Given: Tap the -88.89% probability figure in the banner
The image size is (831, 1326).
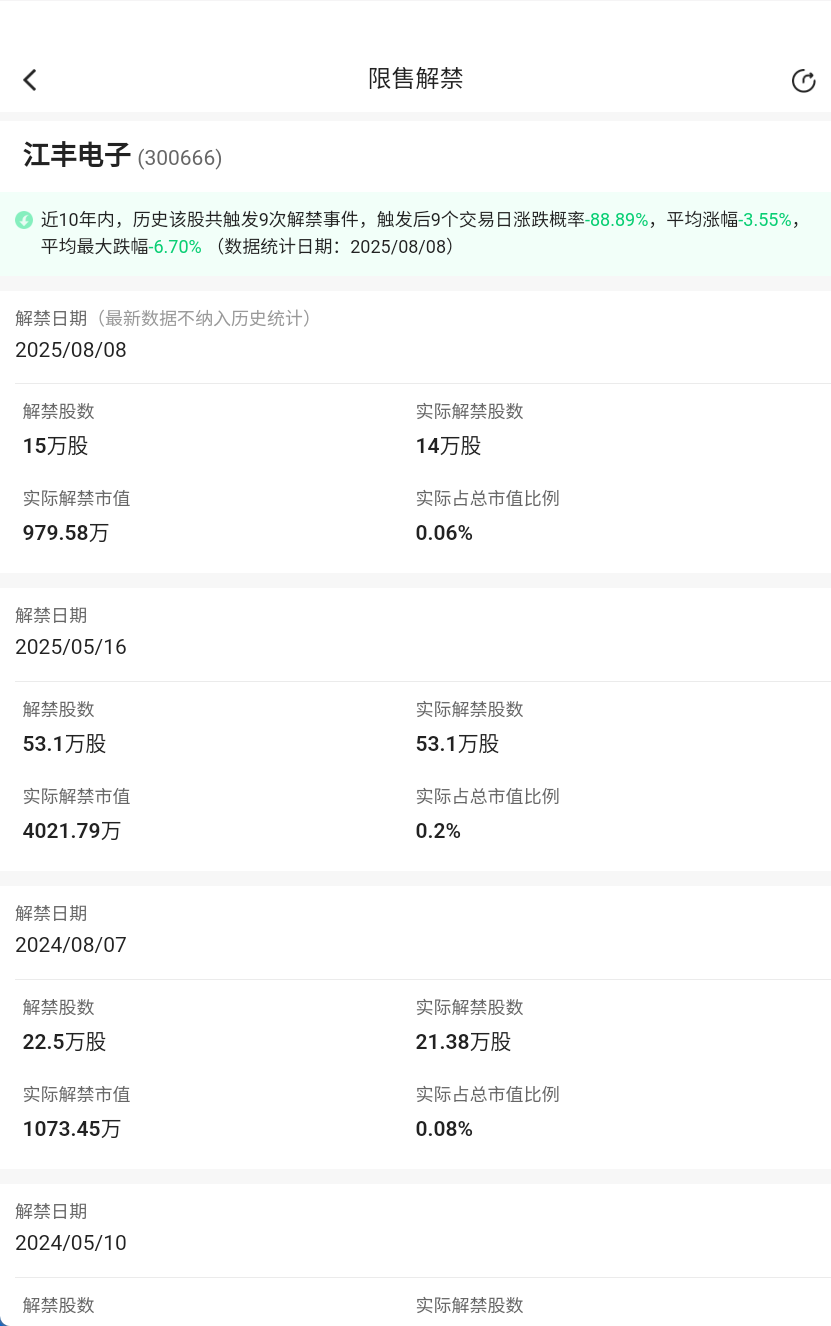Looking at the screenshot, I should [x=616, y=220].
